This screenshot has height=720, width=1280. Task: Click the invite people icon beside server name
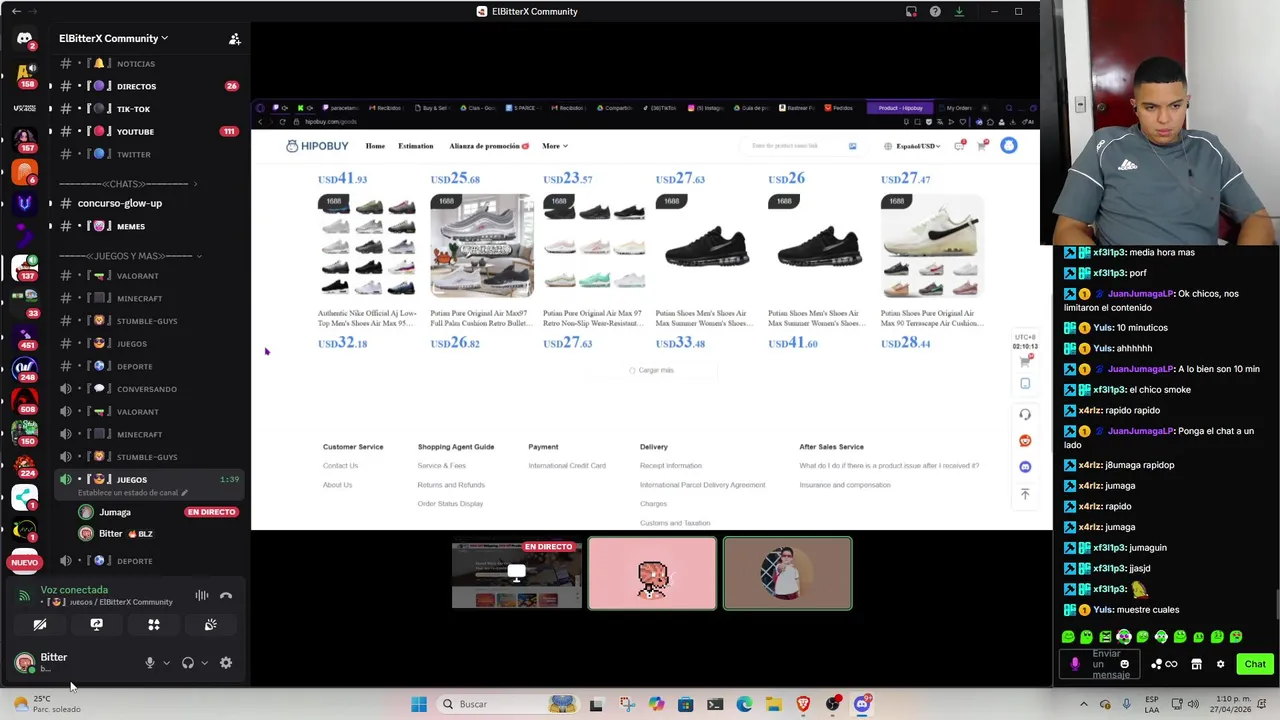pyautogui.click(x=234, y=39)
